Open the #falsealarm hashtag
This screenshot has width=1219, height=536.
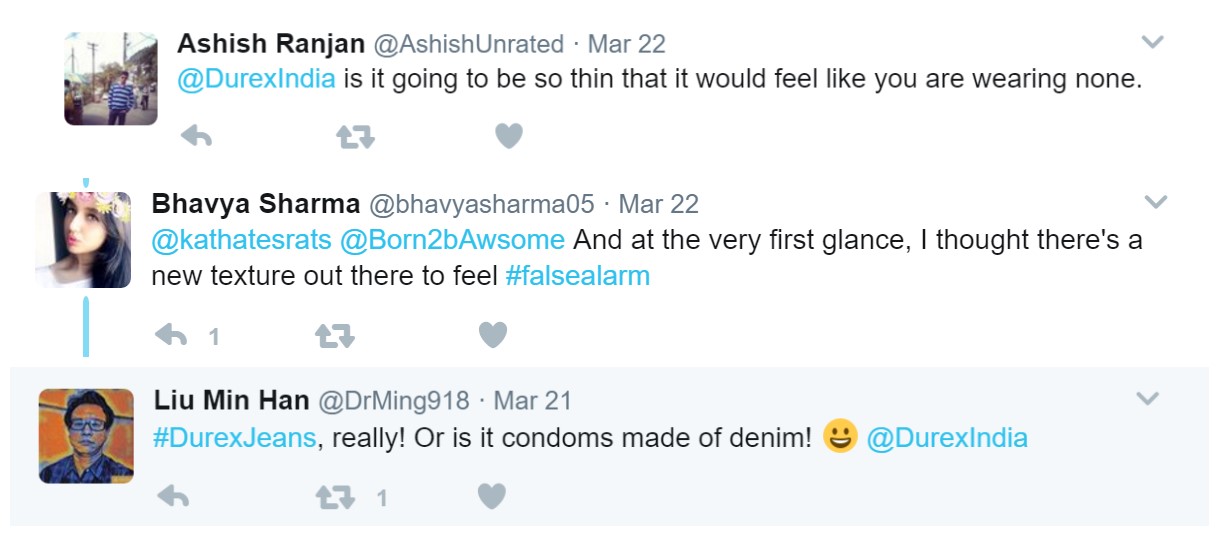coord(577,276)
